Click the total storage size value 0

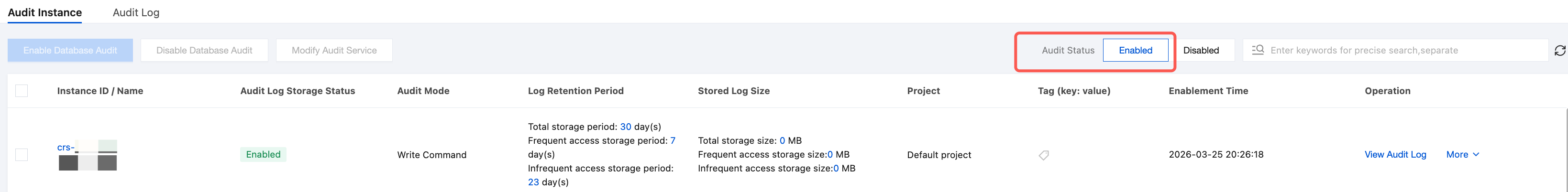(x=782, y=141)
